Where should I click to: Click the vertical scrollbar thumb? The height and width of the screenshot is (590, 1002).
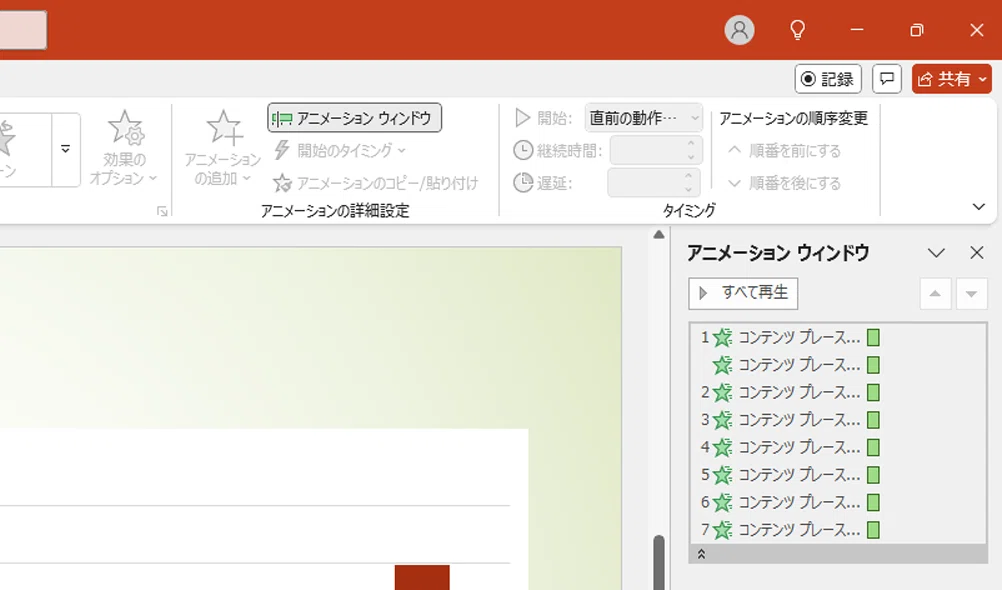point(659,563)
